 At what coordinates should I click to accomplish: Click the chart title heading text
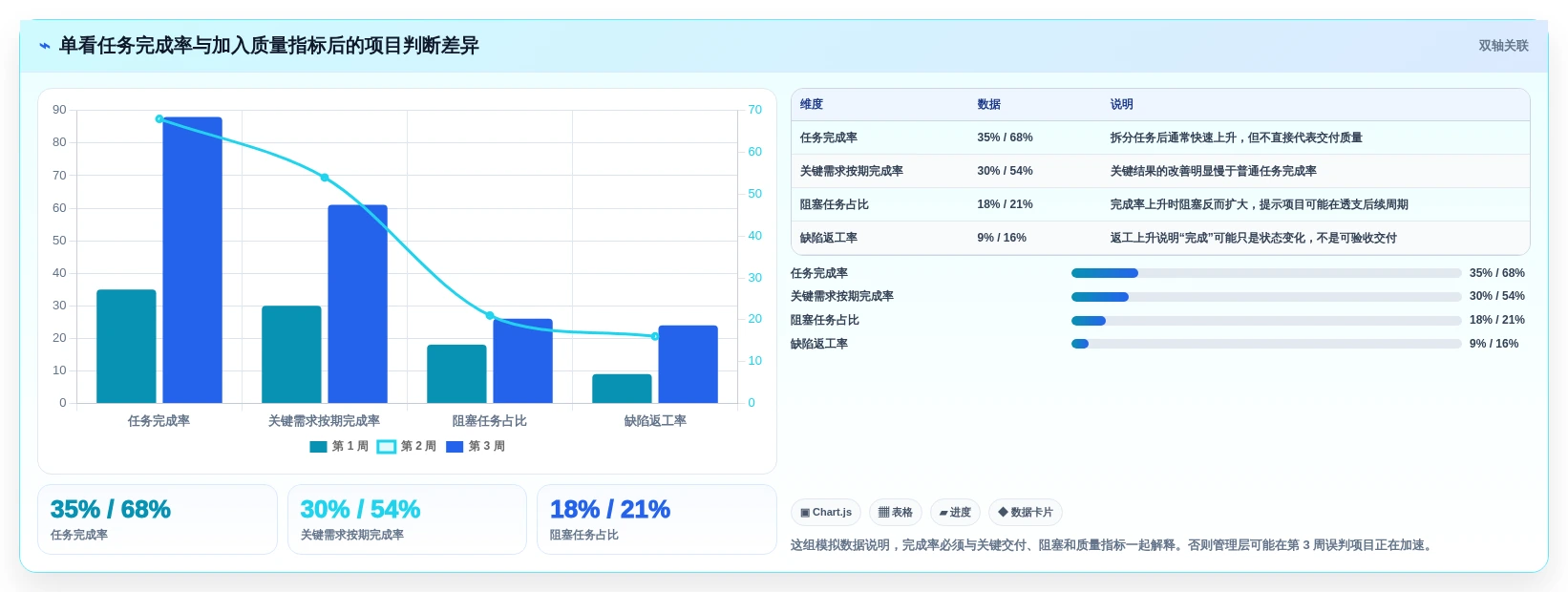tap(269, 46)
